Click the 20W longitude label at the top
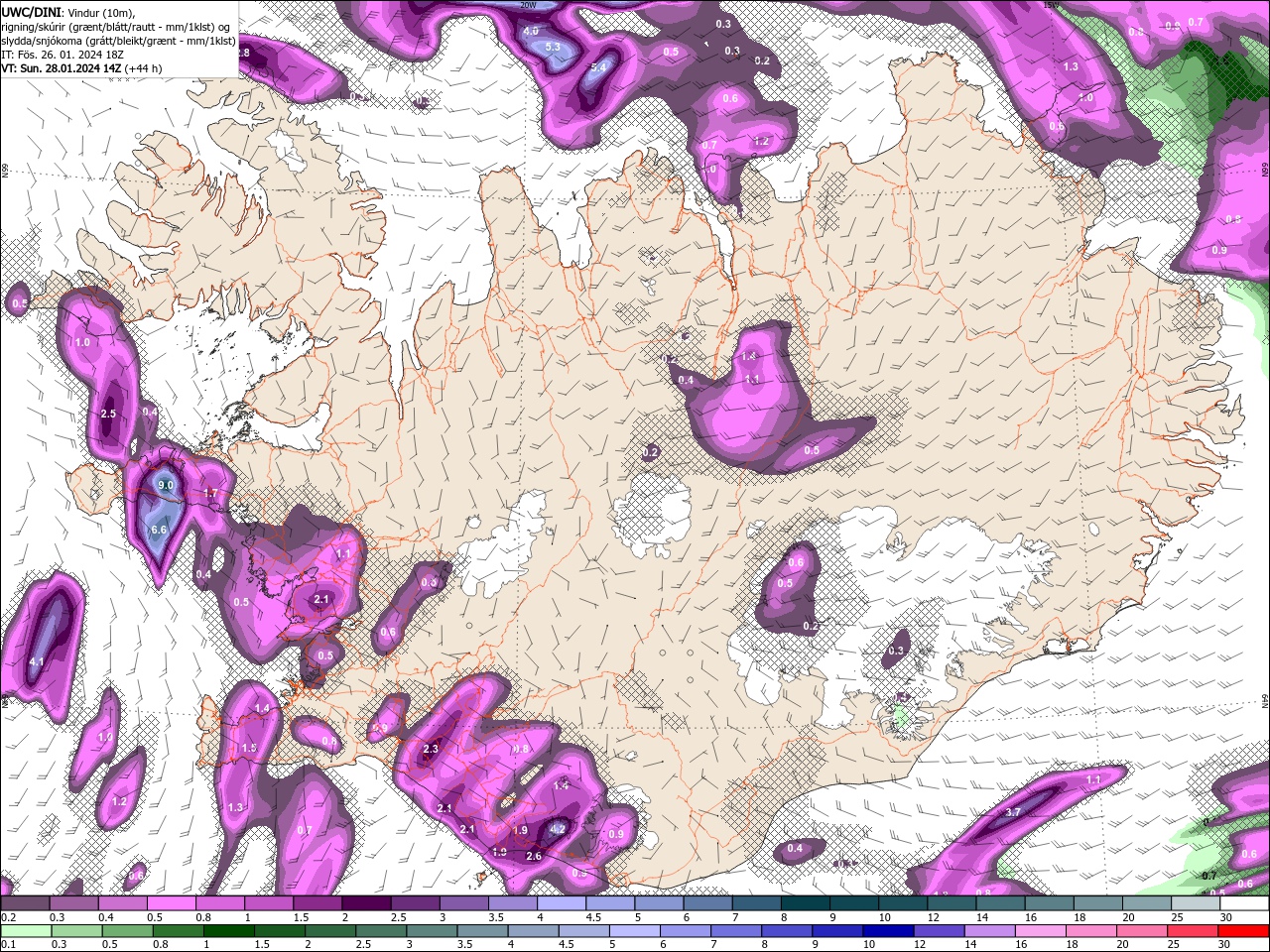Viewport: 1270px width, 952px height. point(528,4)
